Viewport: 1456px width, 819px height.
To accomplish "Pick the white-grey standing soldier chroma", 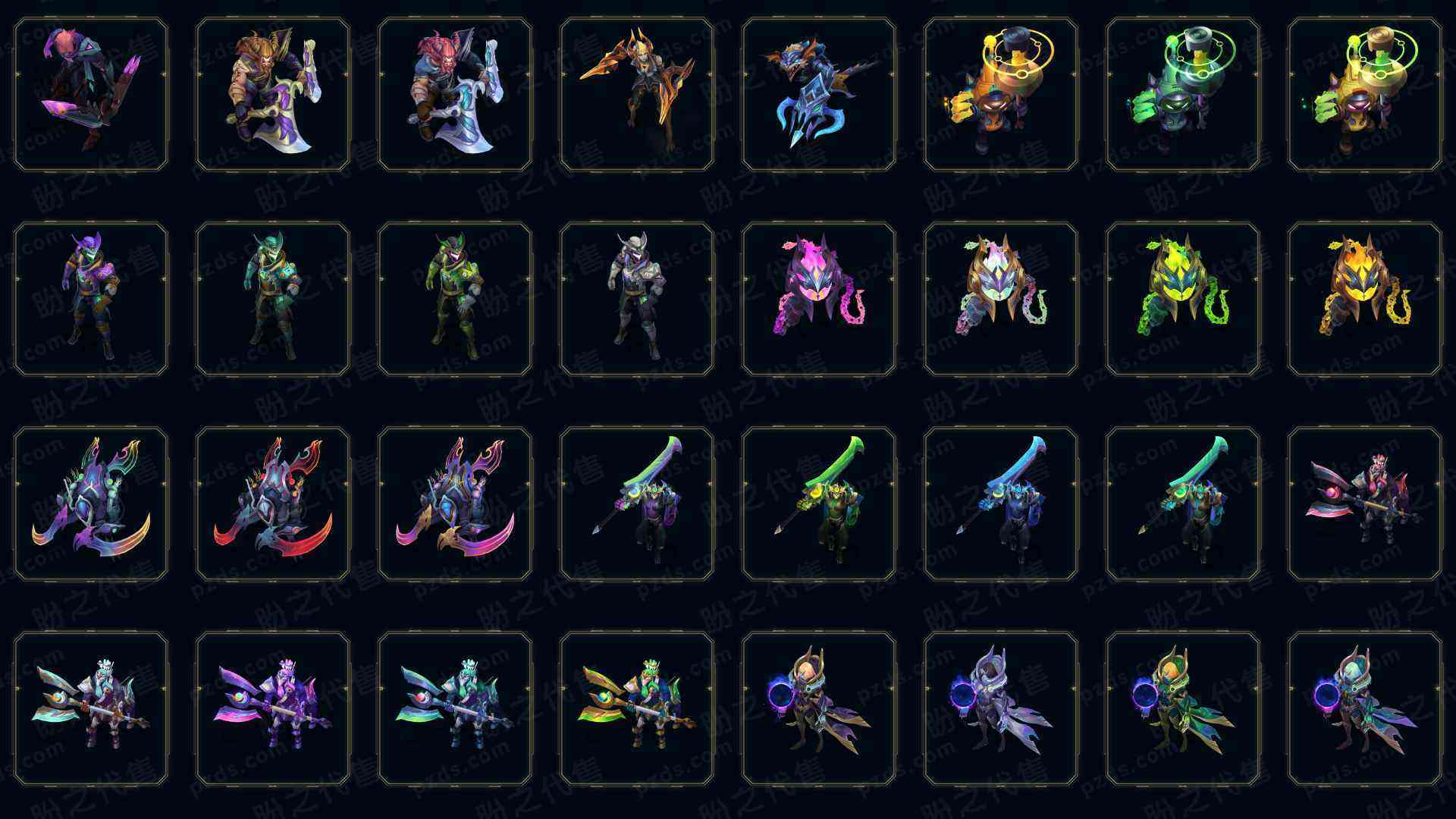I will click(637, 299).
